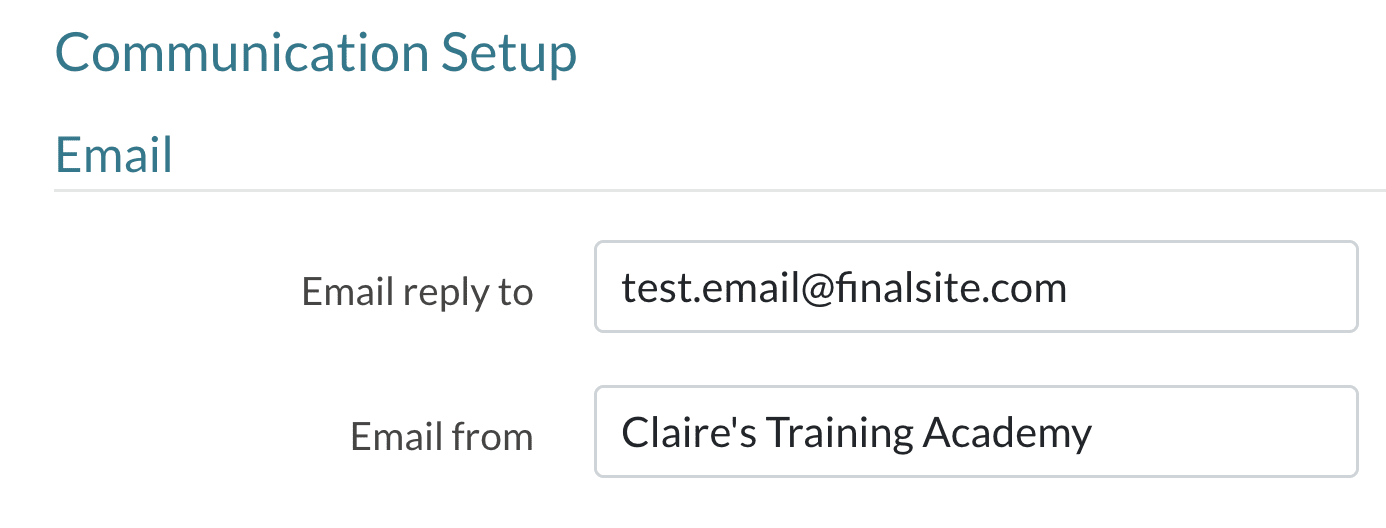This screenshot has height=528, width=1386.
Task: Focus the "Email reply to" input field
Action: (x=975, y=287)
